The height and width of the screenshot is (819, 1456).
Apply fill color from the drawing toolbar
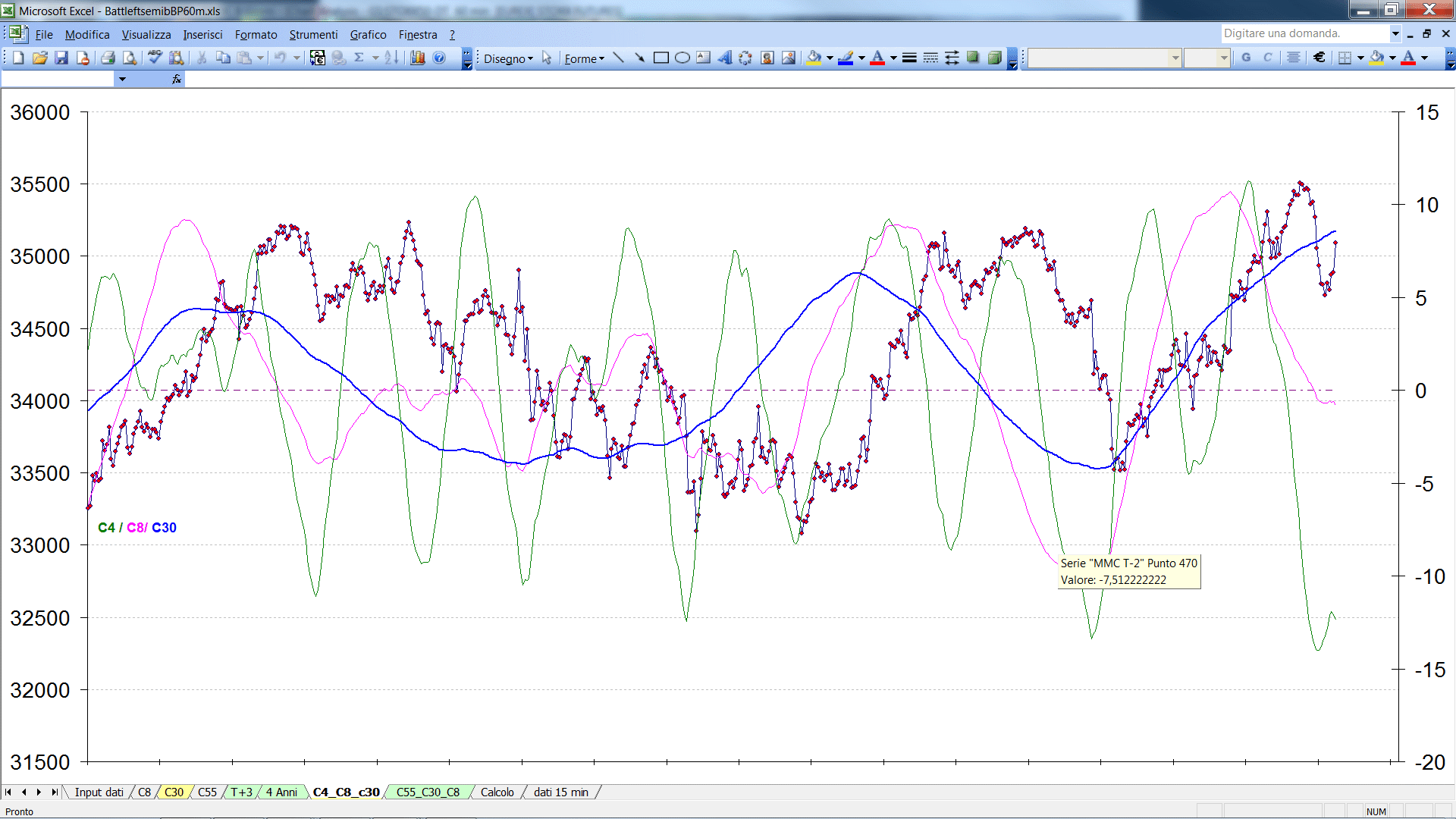[x=814, y=58]
